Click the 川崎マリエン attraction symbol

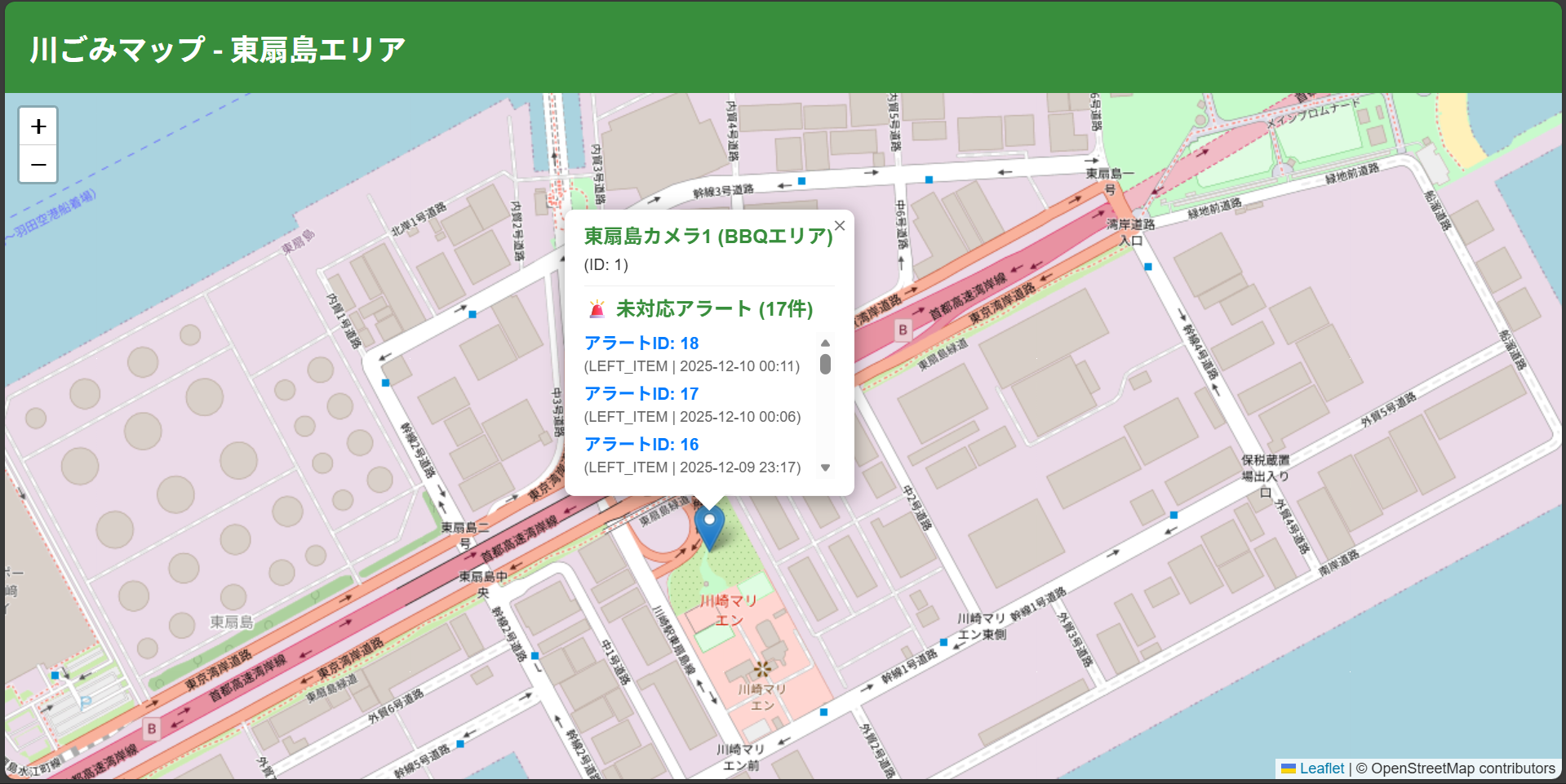[762, 669]
